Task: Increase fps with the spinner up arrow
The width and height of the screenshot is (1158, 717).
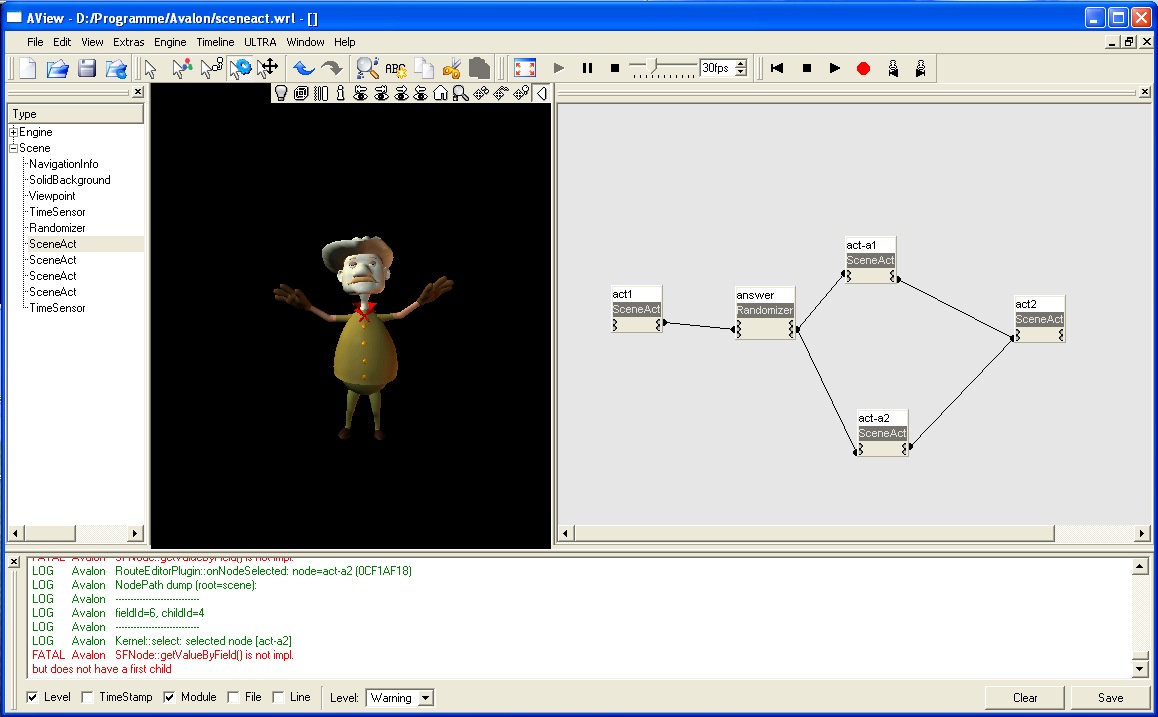Action: pos(741,64)
